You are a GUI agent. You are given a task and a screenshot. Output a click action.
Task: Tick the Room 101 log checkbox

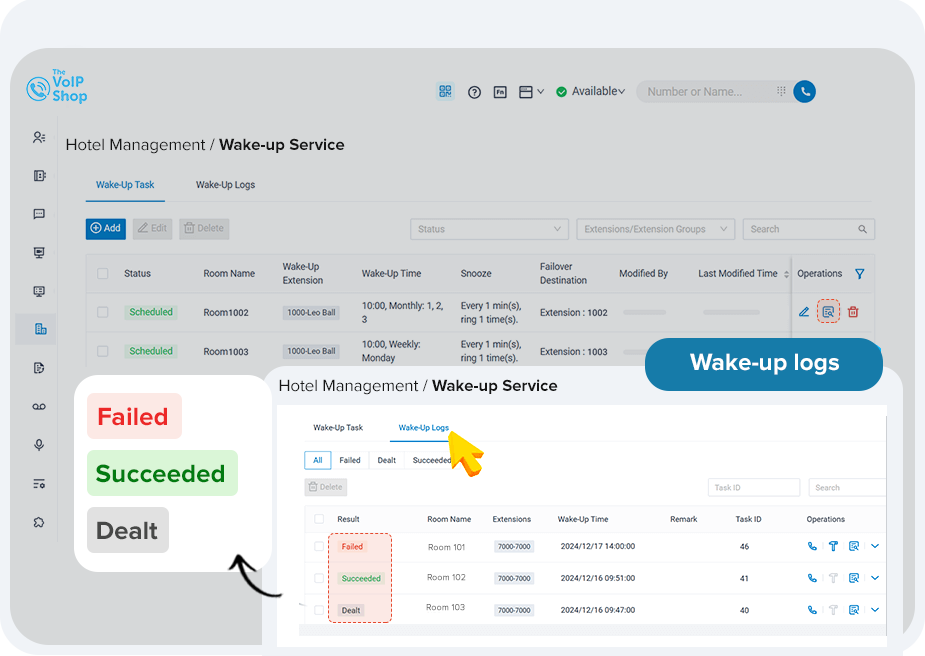point(319,546)
